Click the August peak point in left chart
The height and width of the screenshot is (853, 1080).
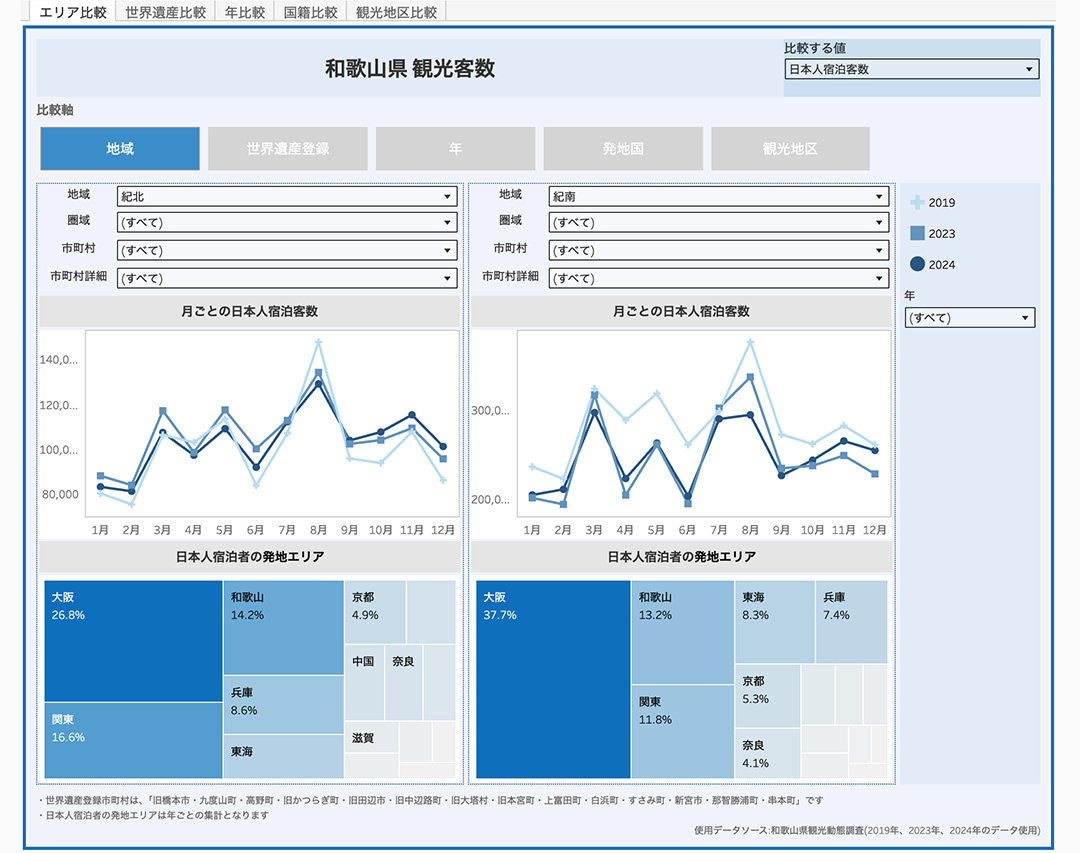click(x=318, y=342)
